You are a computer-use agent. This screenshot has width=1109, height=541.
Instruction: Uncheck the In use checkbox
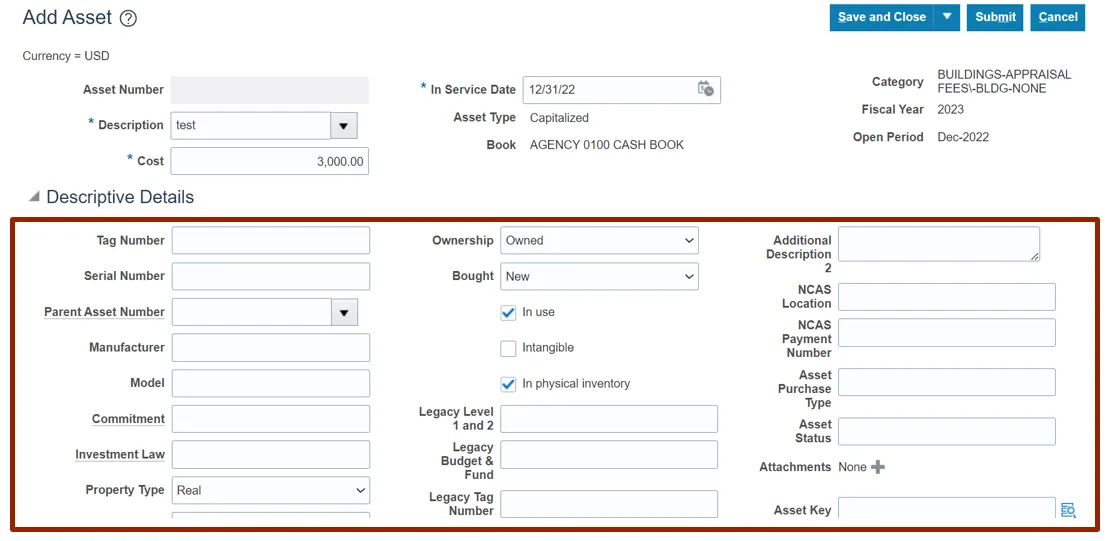tap(508, 312)
